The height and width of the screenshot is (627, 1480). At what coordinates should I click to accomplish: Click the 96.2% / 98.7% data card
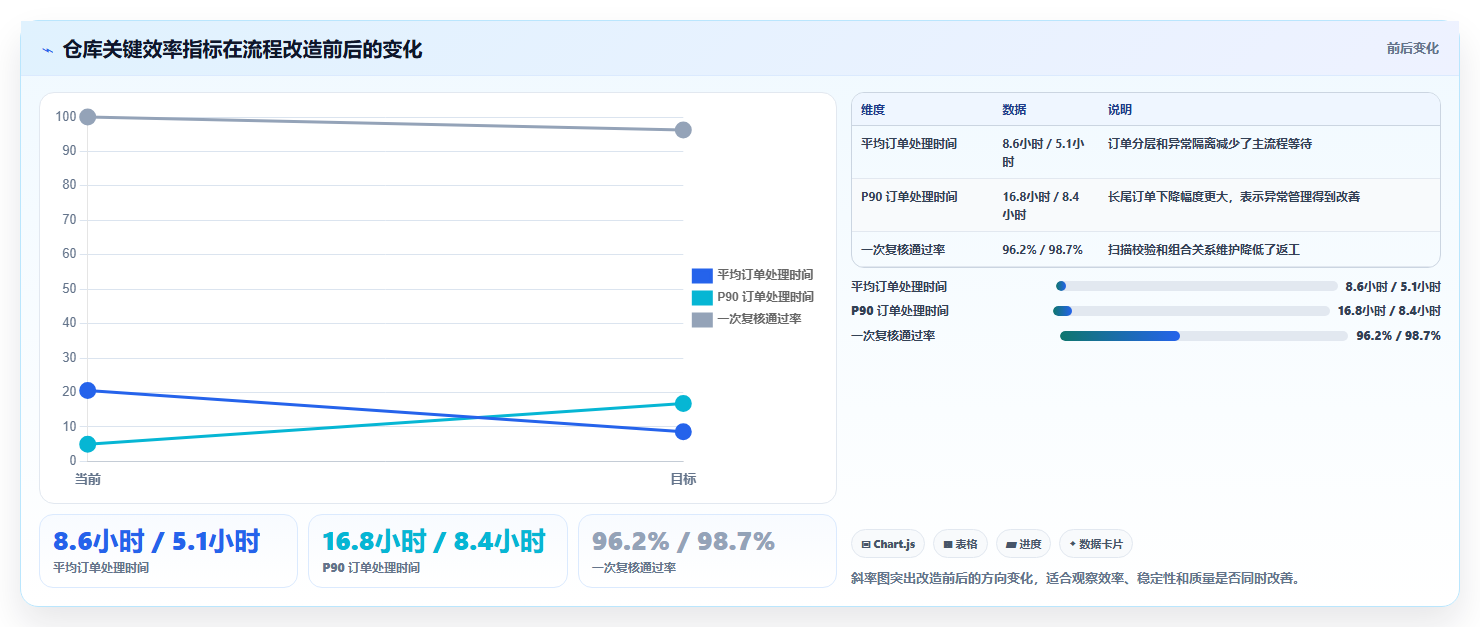[707, 551]
